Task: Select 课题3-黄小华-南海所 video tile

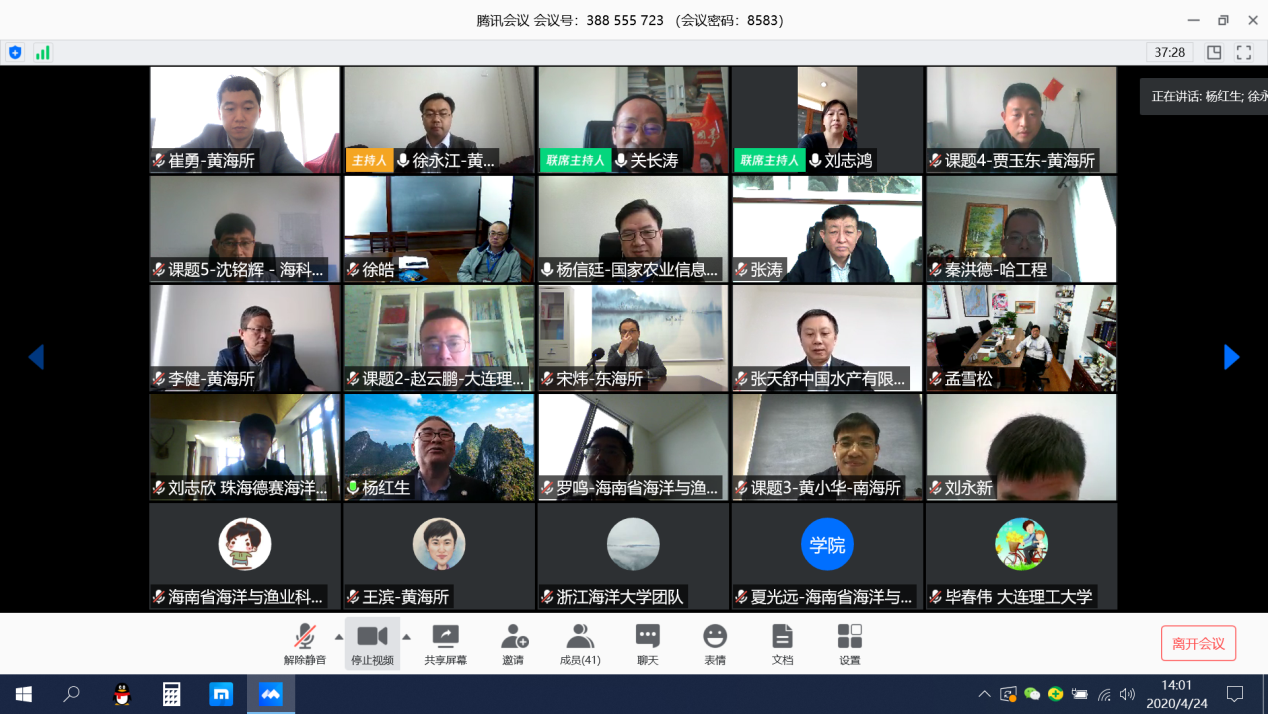Action: pos(827,447)
